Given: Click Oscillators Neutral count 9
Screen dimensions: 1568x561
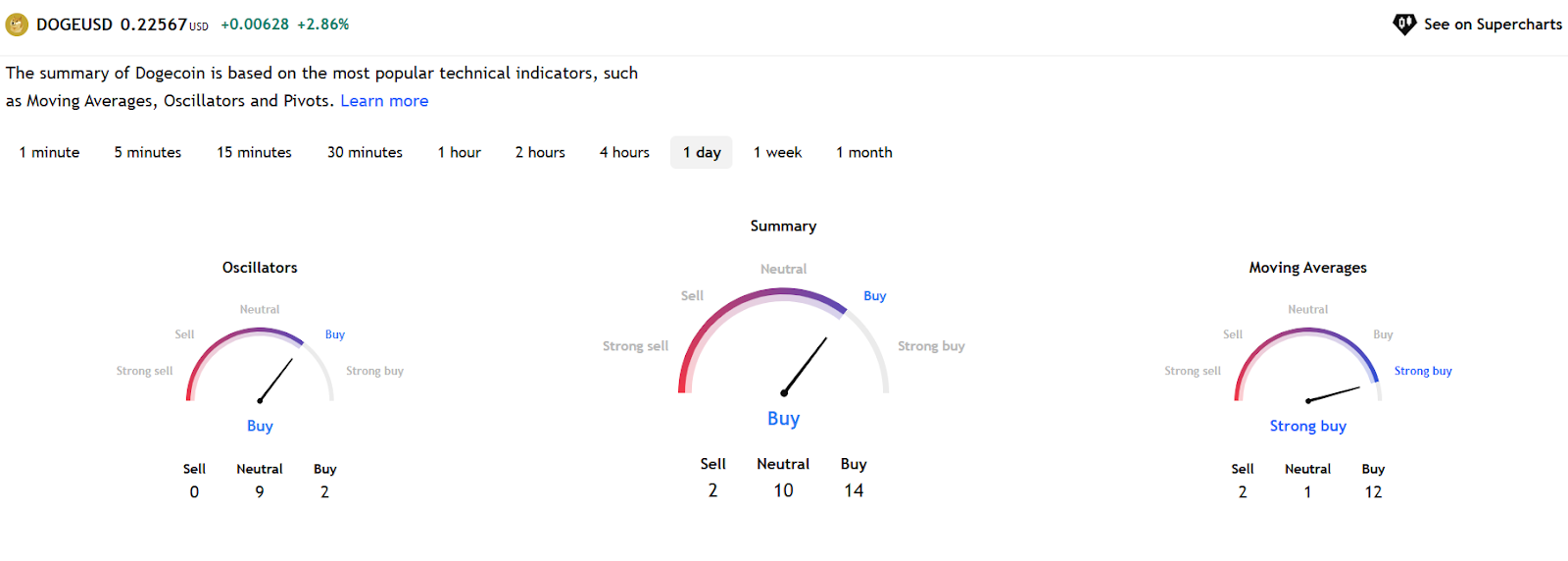Looking at the screenshot, I should [x=260, y=492].
